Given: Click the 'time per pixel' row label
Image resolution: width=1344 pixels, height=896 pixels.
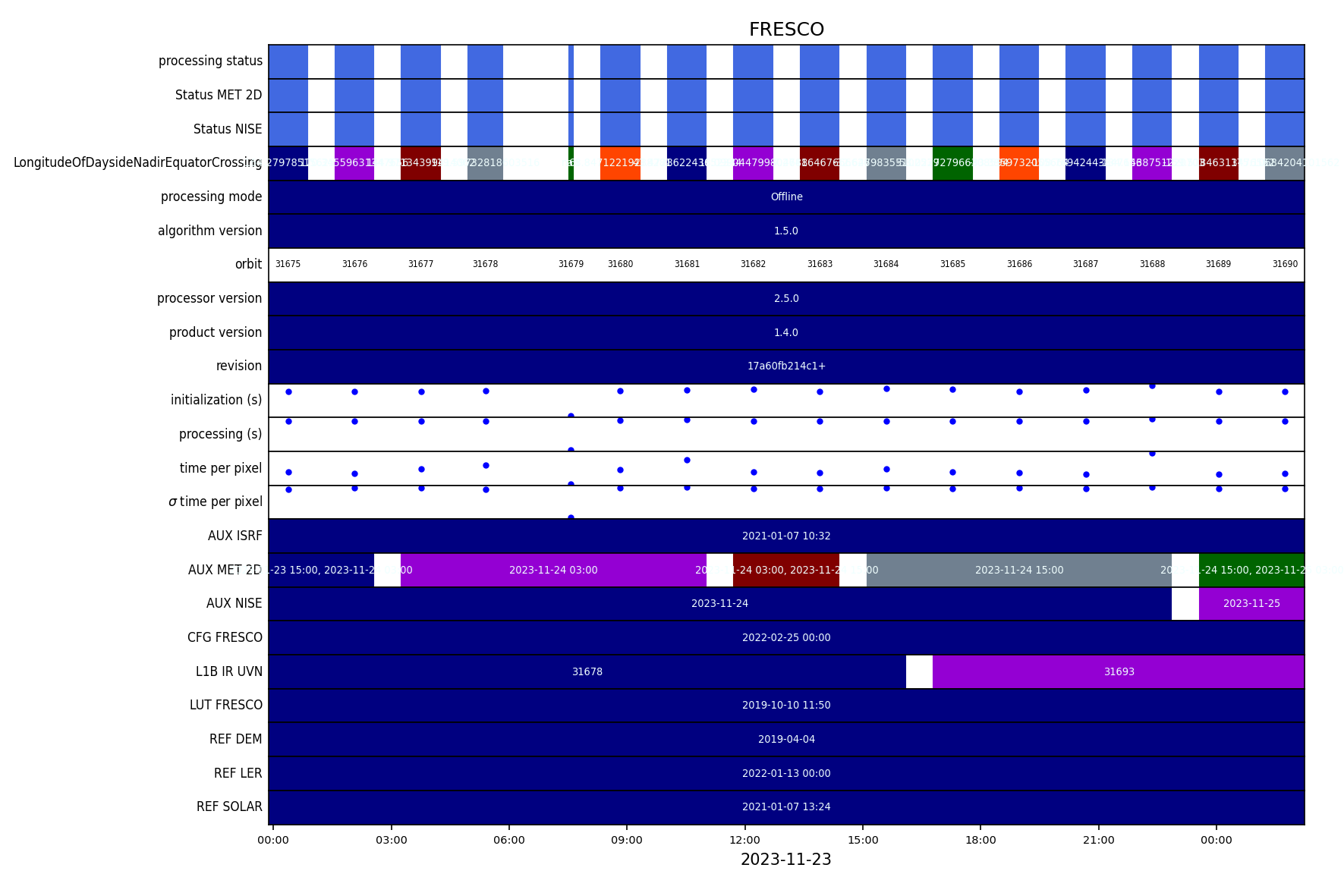Looking at the screenshot, I should coord(221,468).
